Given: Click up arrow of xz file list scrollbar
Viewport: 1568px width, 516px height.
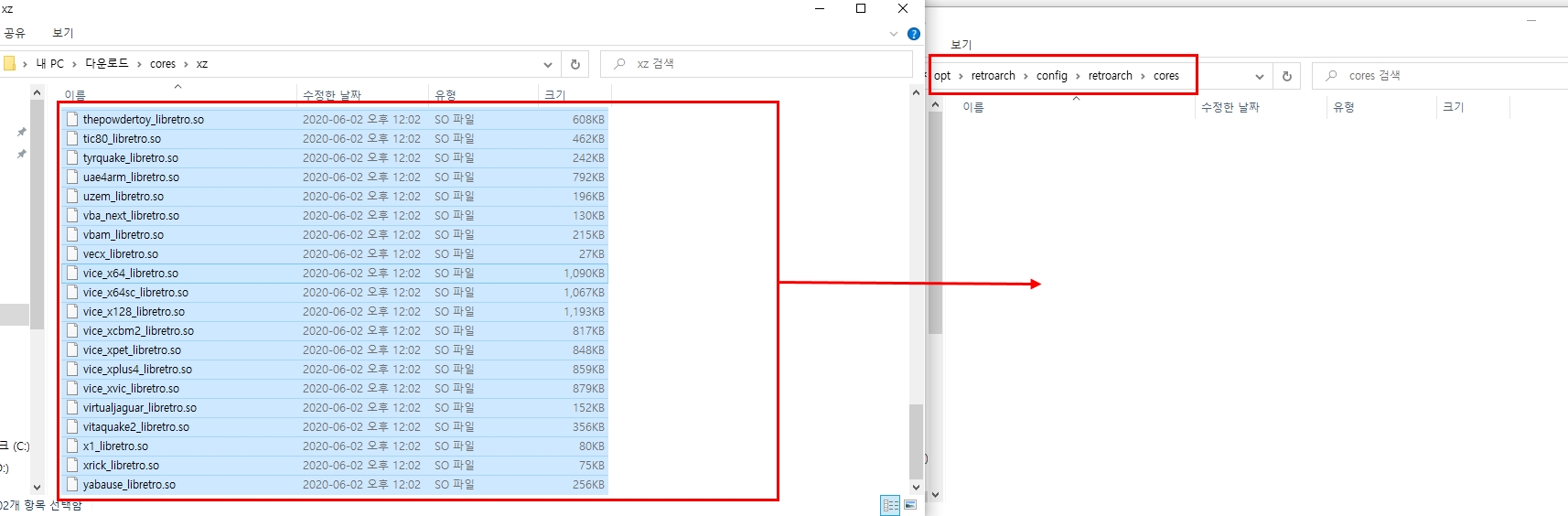Looking at the screenshot, I should [916, 92].
